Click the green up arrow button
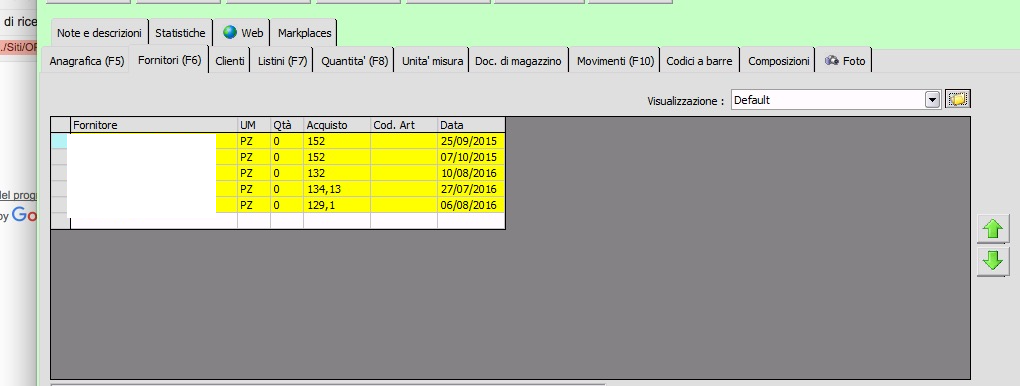Screen dimensions: 1020x386 click(x=993, y=229)
